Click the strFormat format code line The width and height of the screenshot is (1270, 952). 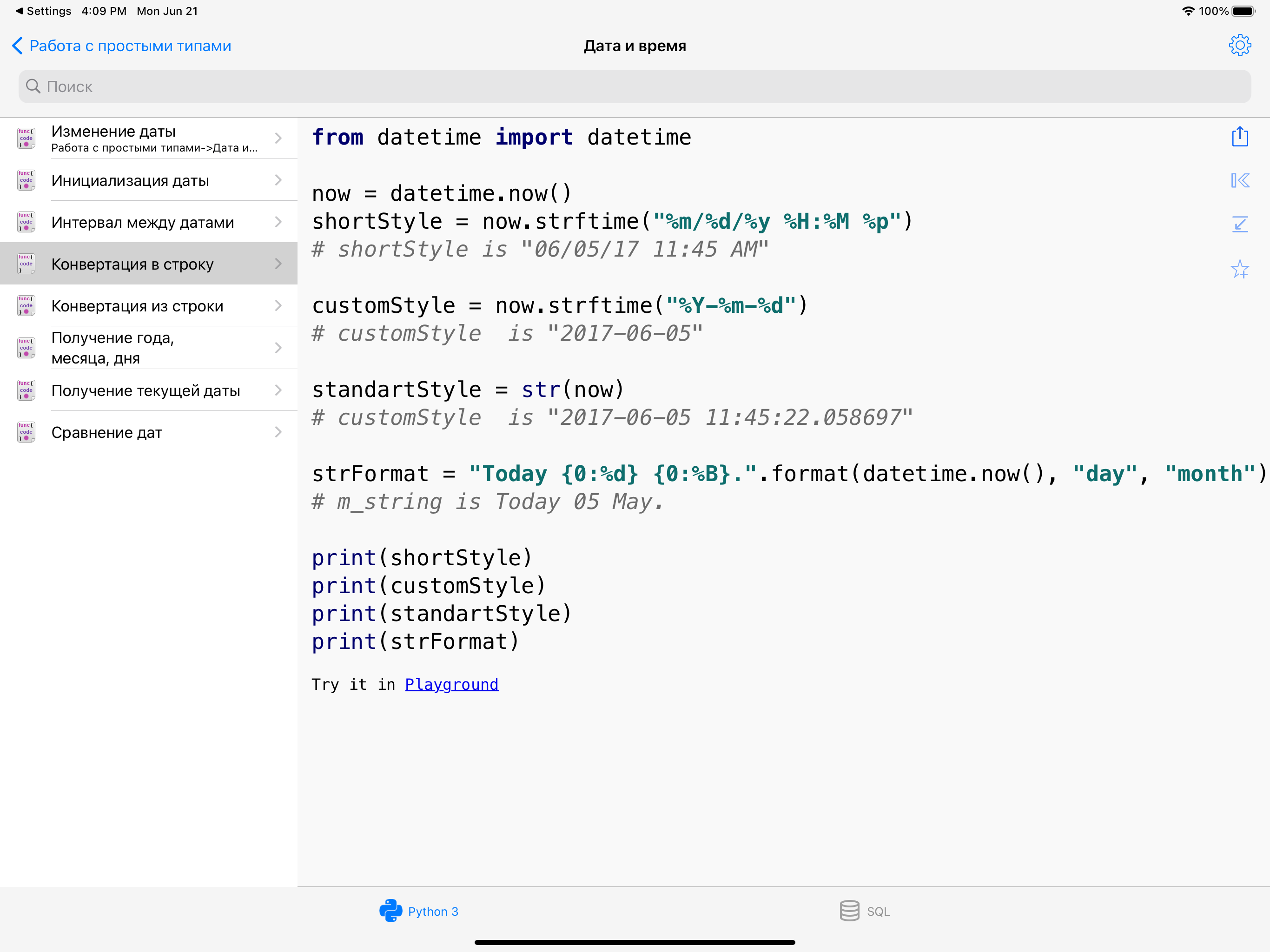[x=789, y=474]
